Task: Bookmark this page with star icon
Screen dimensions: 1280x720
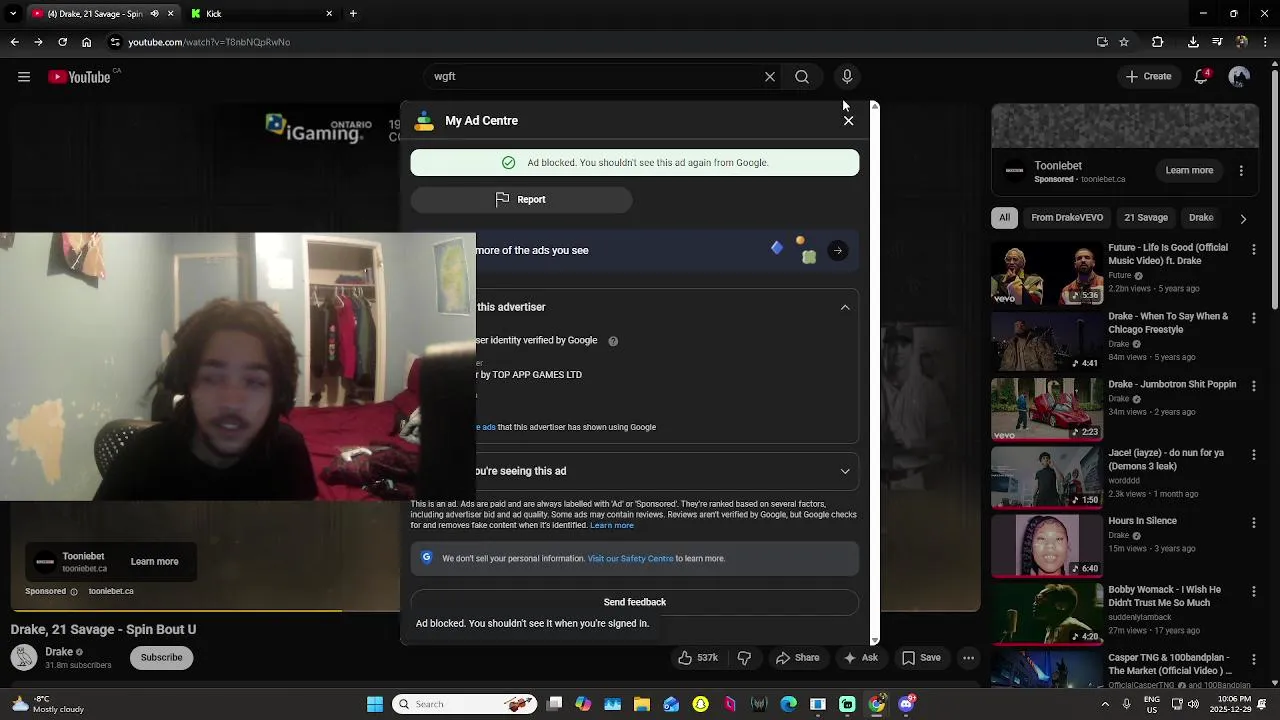Action: [x=1124, y=42]
